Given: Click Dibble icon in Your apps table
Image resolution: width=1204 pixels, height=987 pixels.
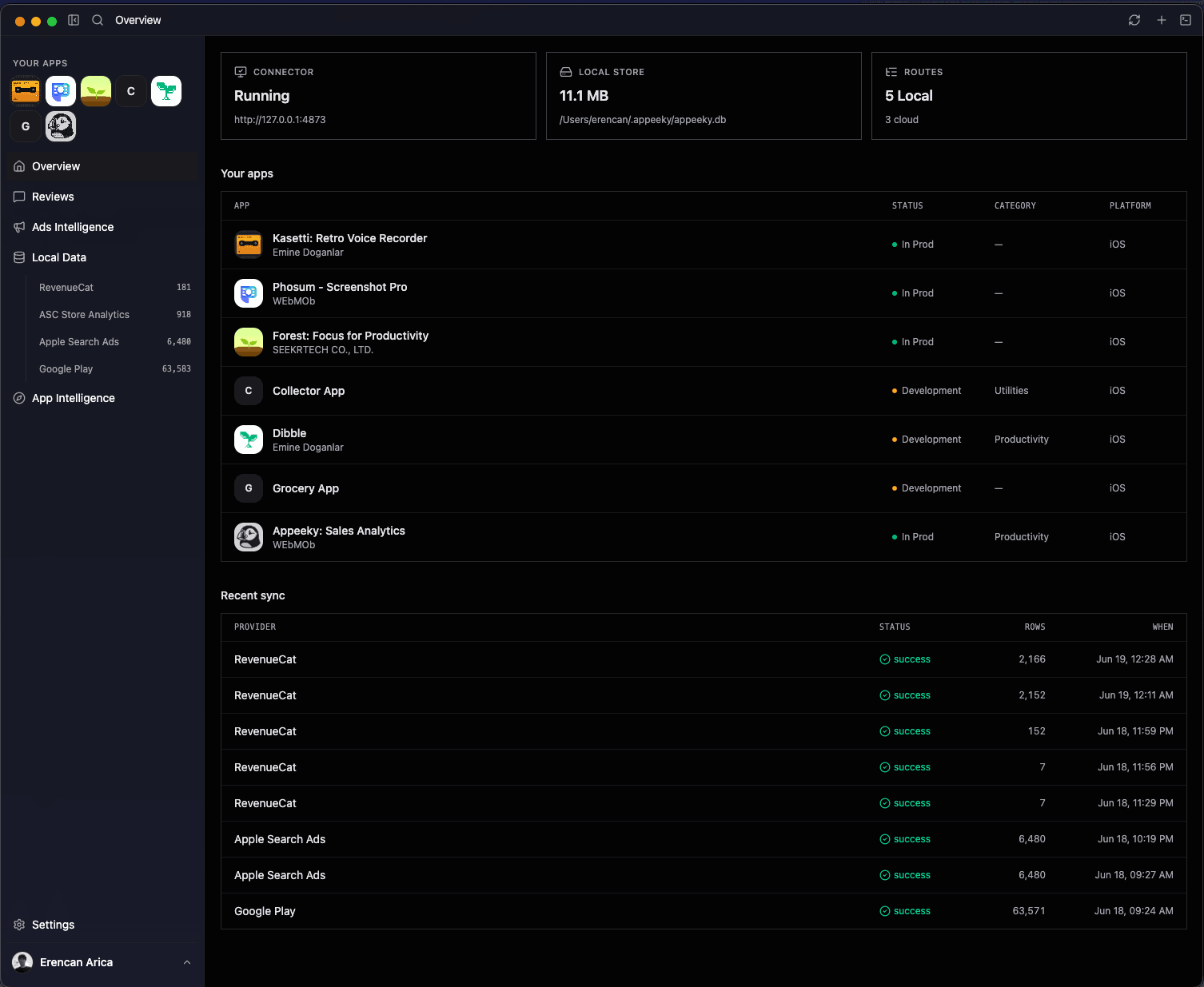Looking at the screenshot, I should [x=249, y=440].
